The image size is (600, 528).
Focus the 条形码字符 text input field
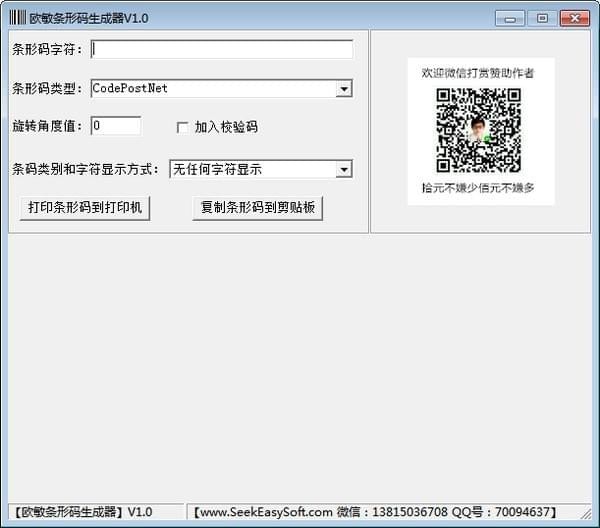[221, 50]
